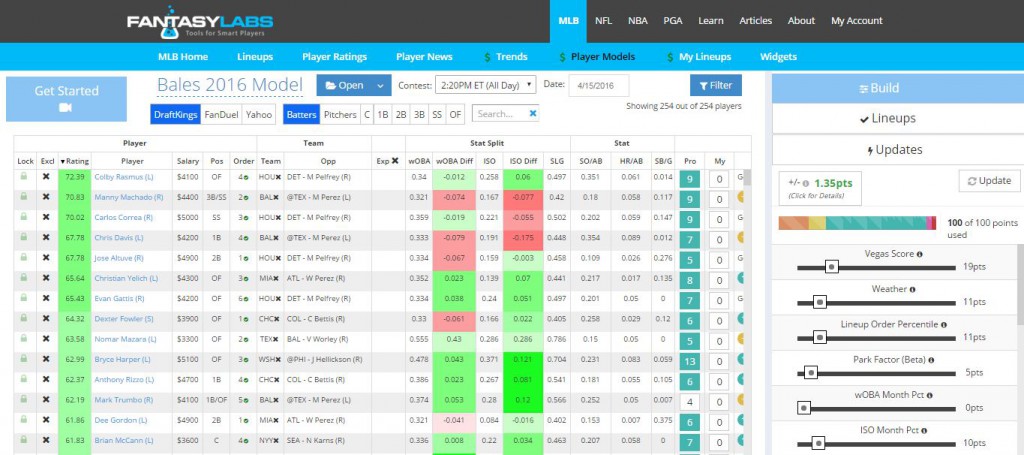Click the green order dot for Christian Yelich
Viewport: 1024px width, 455px height.
(x=248, y=279)
